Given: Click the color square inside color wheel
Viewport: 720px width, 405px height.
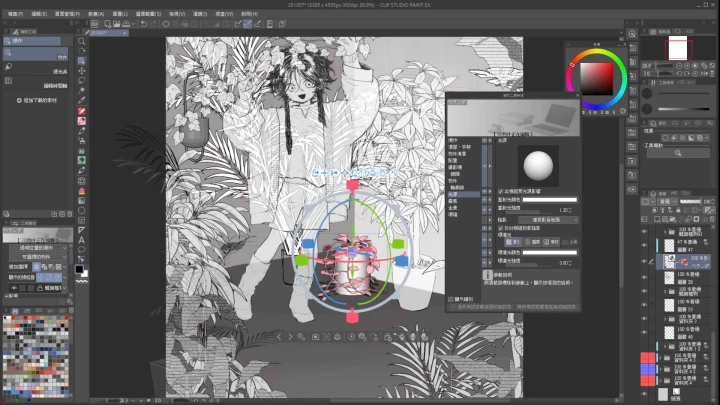Looking at the screenshot, I should [x=595, y=76].
